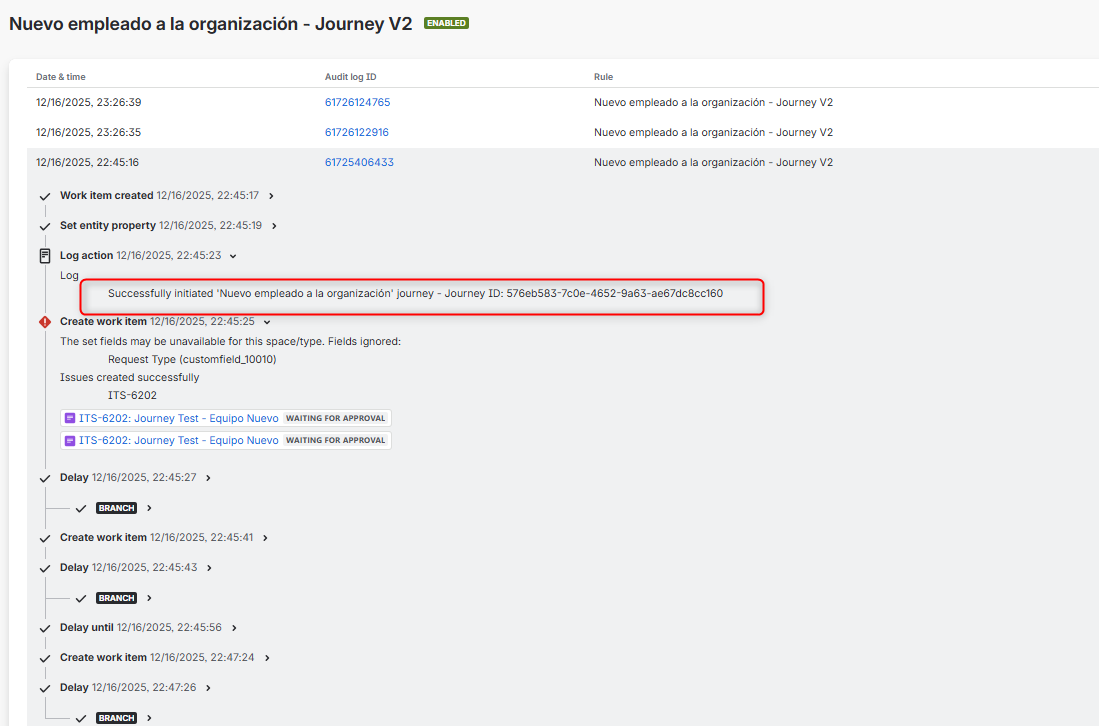
Task: Click the checkmark icon beside Work item created
Action: point(44,195)
